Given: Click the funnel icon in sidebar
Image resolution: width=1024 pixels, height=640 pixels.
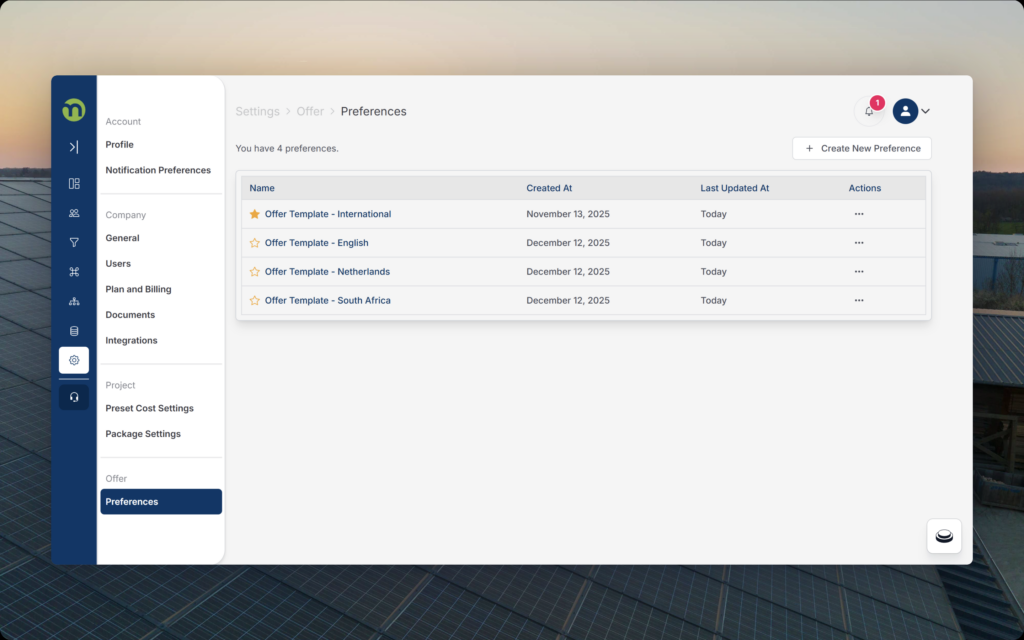Looking at the screenshot, I should tap(74, 242).
